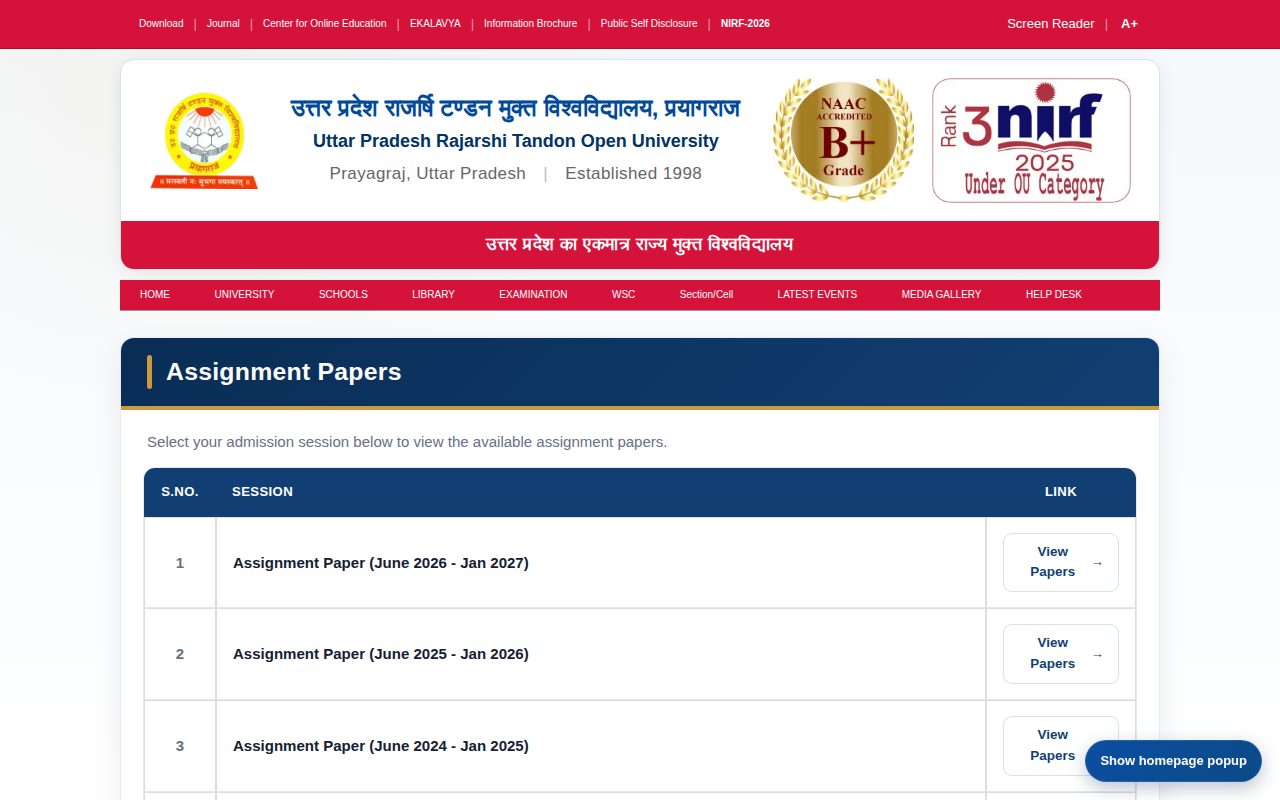Open Center for Online Education link

tap(324, 23)
